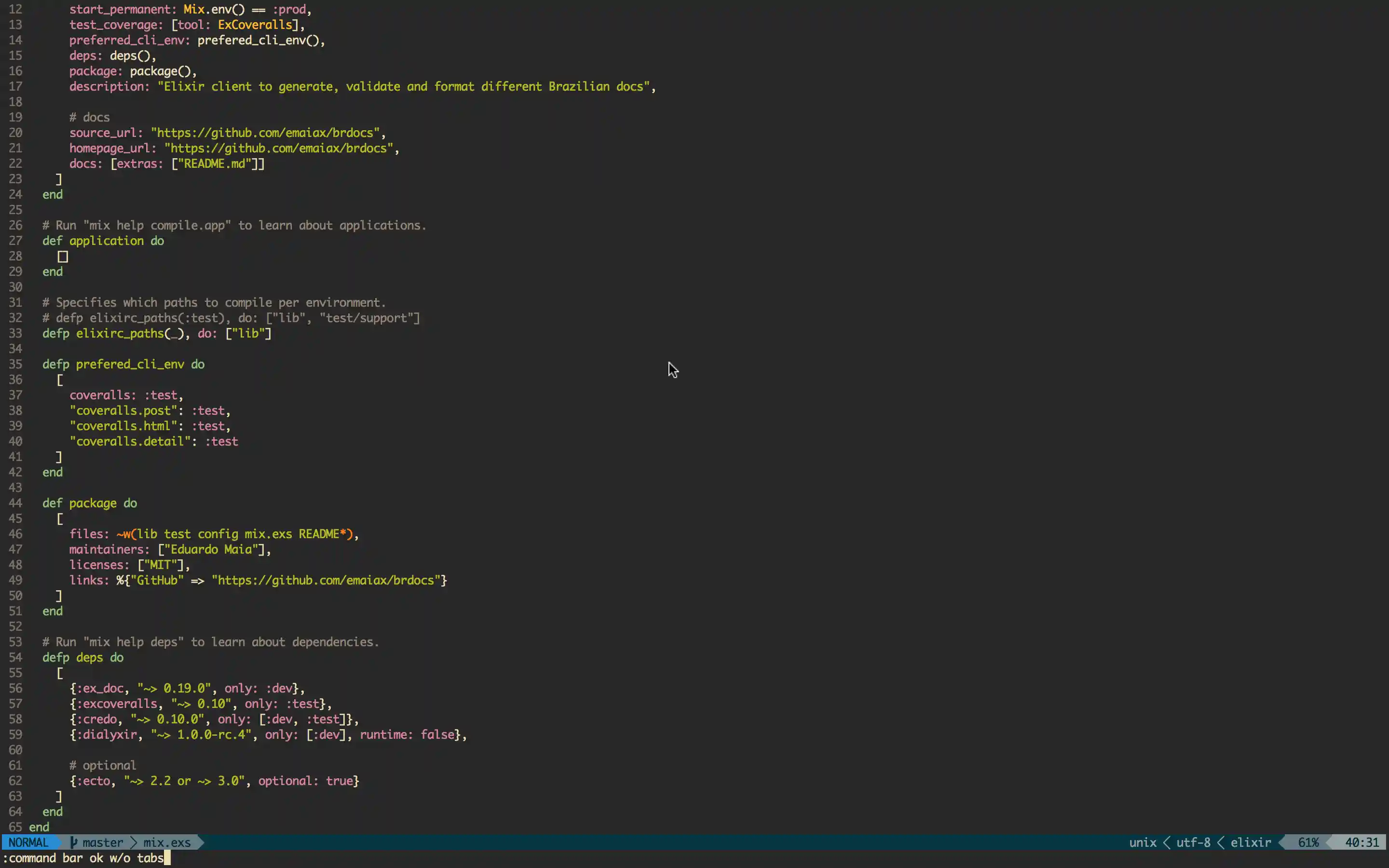Click the cursor placeholder on line 28
The height and width of the screenshot is (868, 1389).
point(63,256)
